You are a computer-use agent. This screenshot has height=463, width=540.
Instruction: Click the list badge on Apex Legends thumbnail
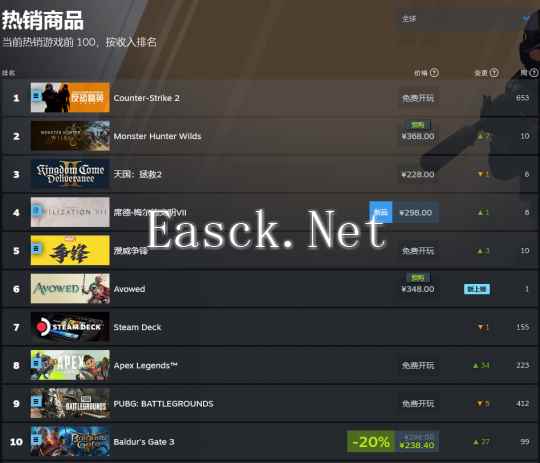pos(37,362)
